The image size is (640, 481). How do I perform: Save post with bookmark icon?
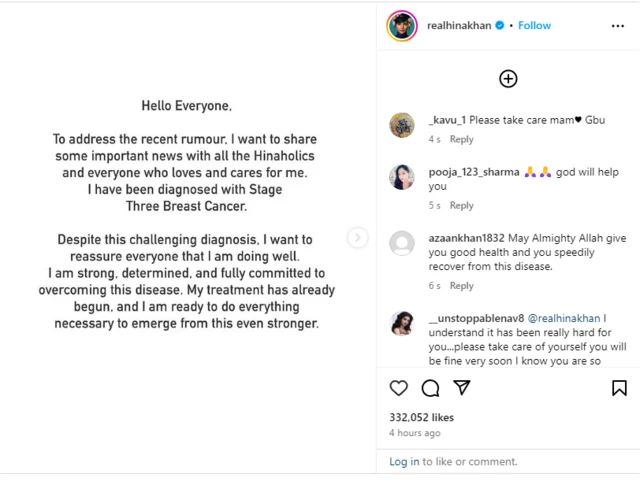(619, 388)
